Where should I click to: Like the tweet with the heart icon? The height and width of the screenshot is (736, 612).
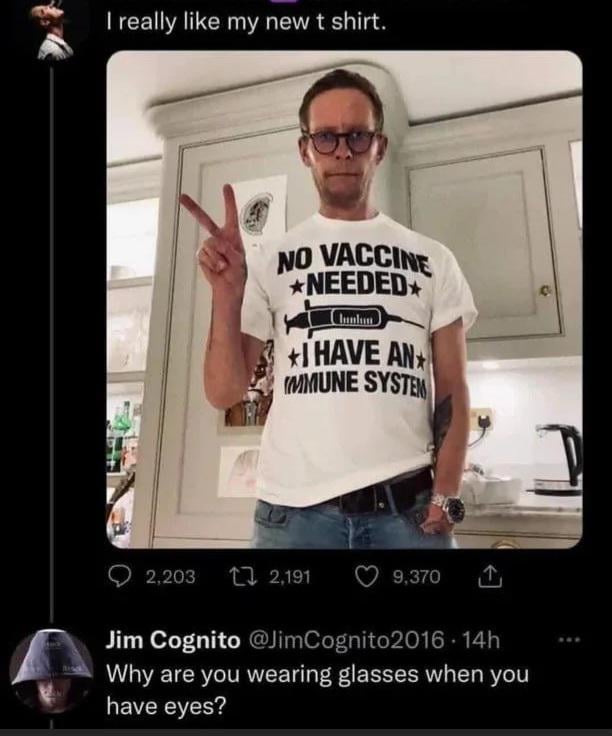(368, 577)
